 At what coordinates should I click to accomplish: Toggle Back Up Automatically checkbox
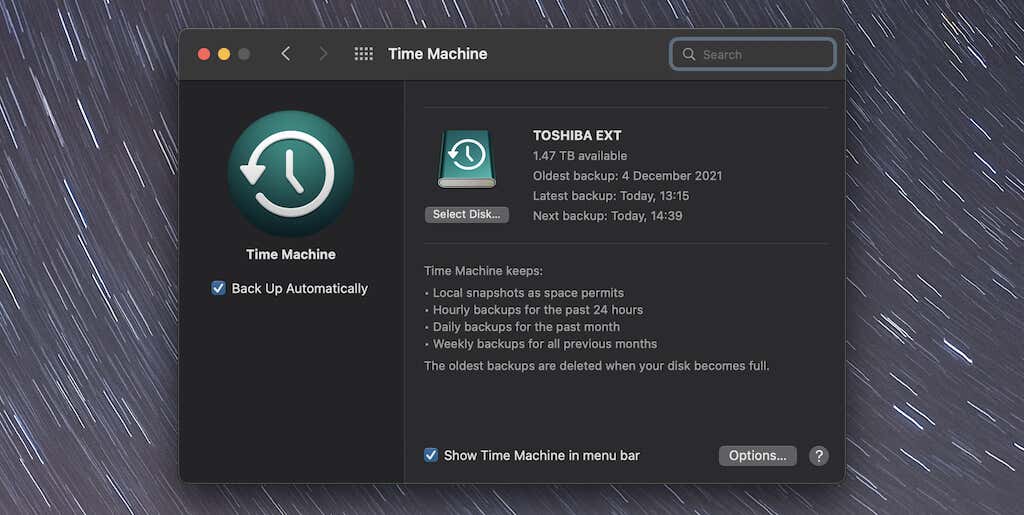tap(218, 288)
